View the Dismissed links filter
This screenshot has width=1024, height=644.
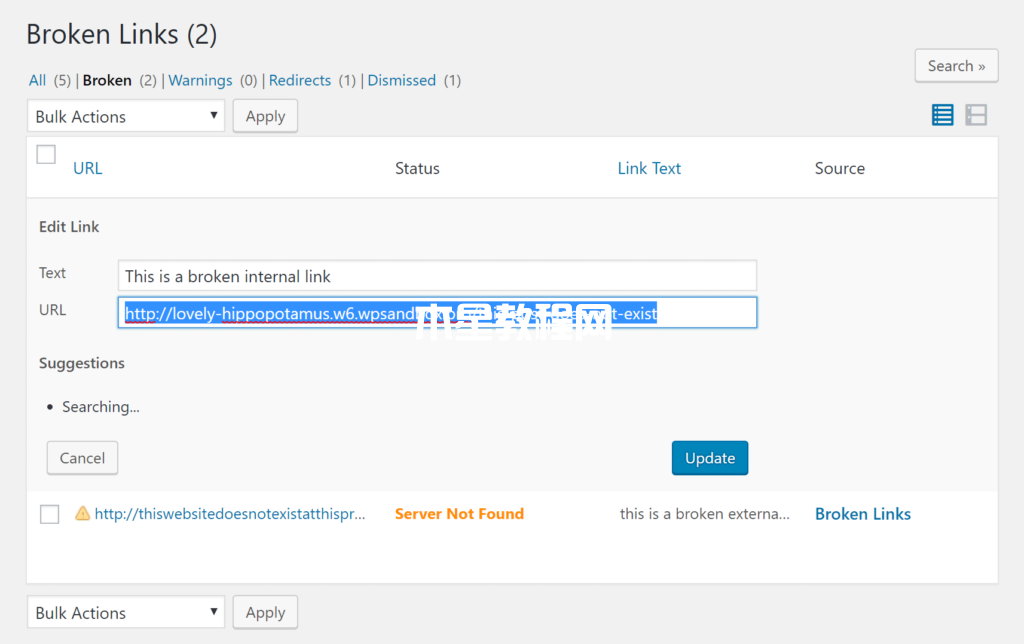click(402, 80)
